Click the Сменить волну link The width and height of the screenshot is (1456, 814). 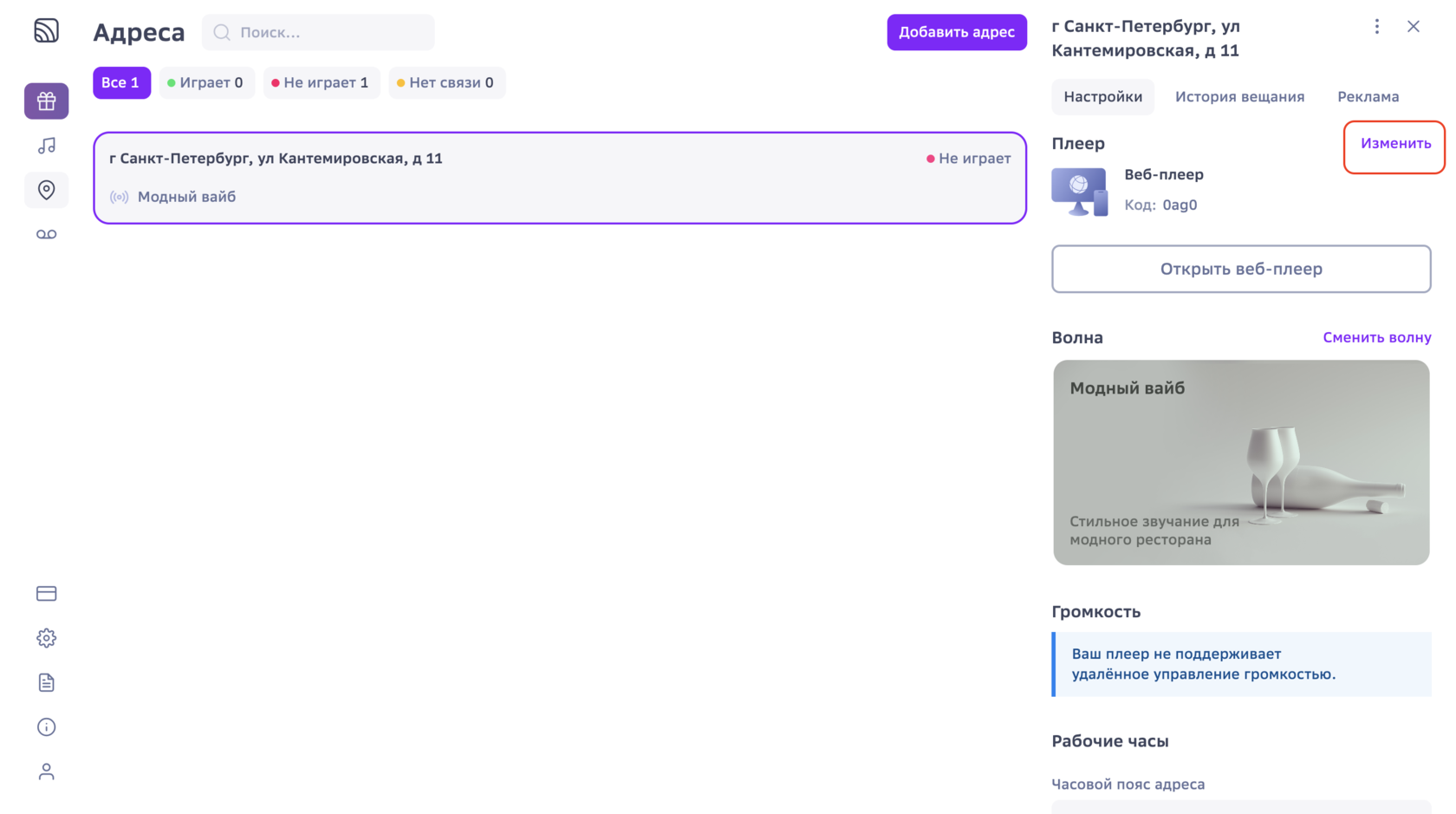click(x=1376, y=337)
